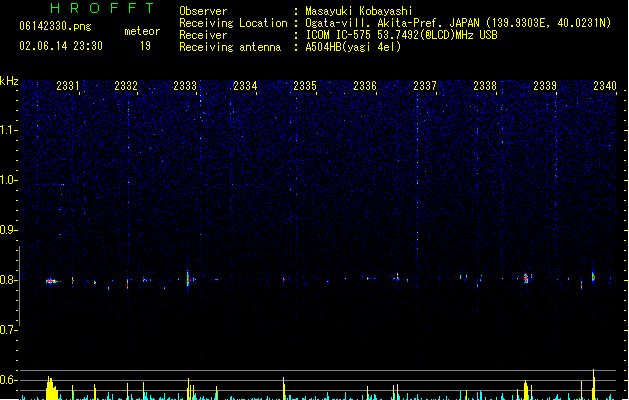Viewport: 629px width, 400px height.
Task: Click the long meteor echo just before 2331
Action: [x=52, y=281]
